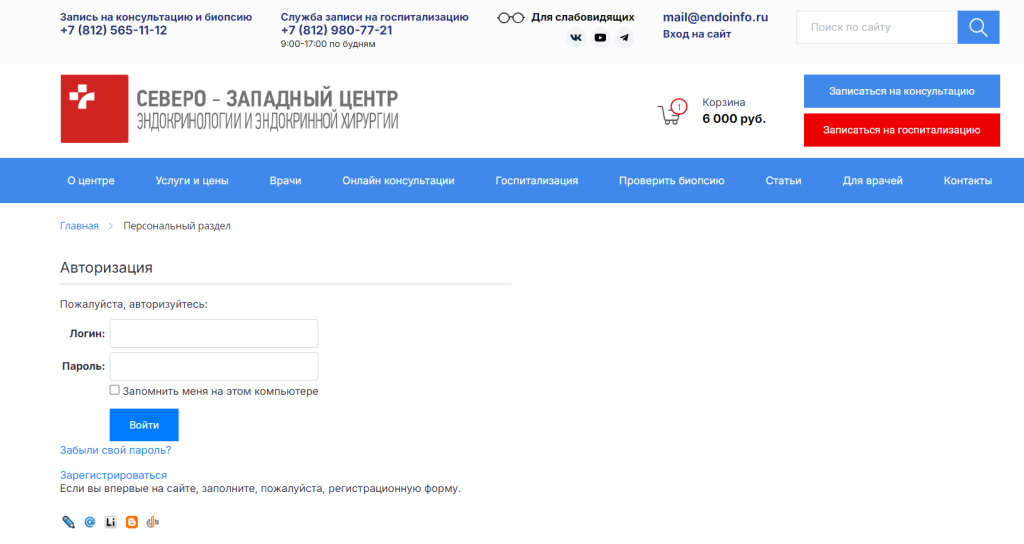Click 'Вход на сайт' link
Viewport: 1024px width, 544px height.
(697, 34)
